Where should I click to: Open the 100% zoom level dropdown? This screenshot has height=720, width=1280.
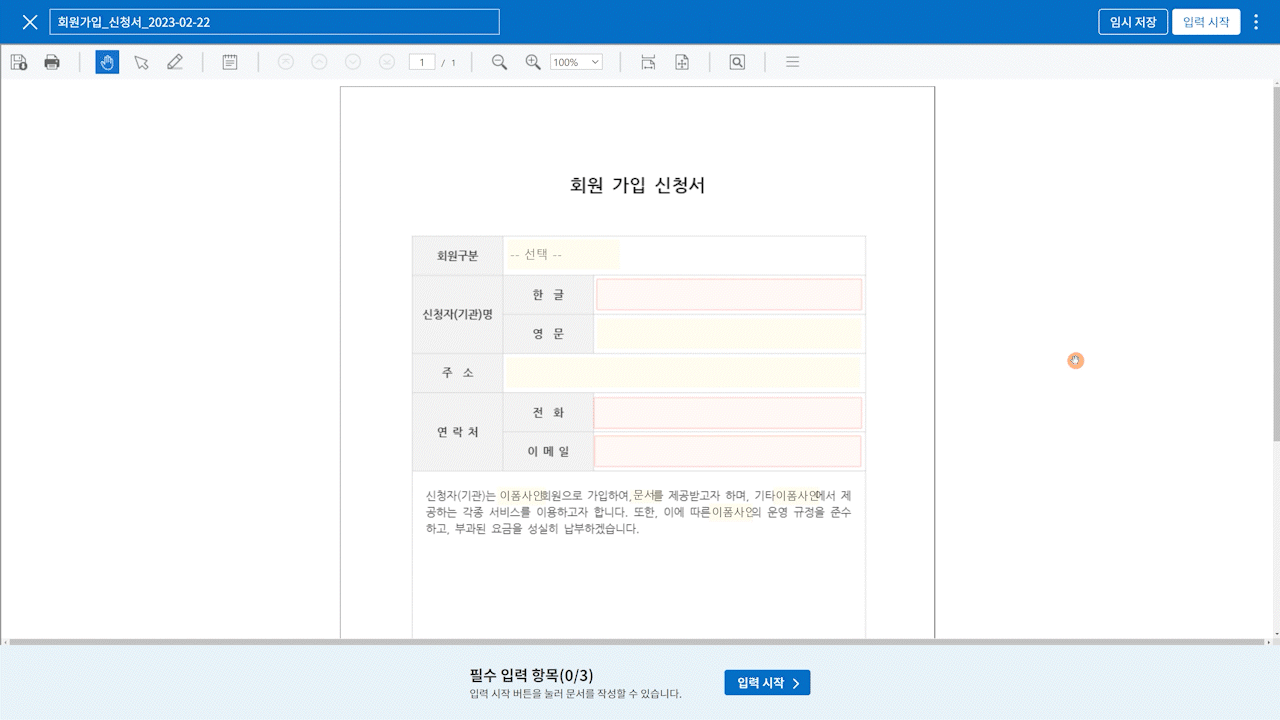576,62
